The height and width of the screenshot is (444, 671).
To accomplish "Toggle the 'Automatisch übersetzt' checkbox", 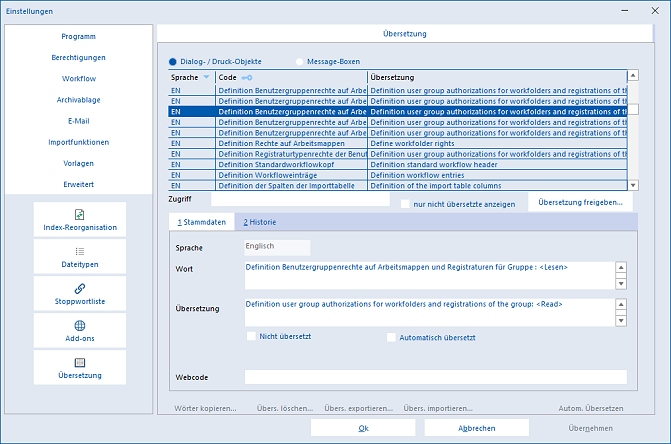I will tap(392, 338).
